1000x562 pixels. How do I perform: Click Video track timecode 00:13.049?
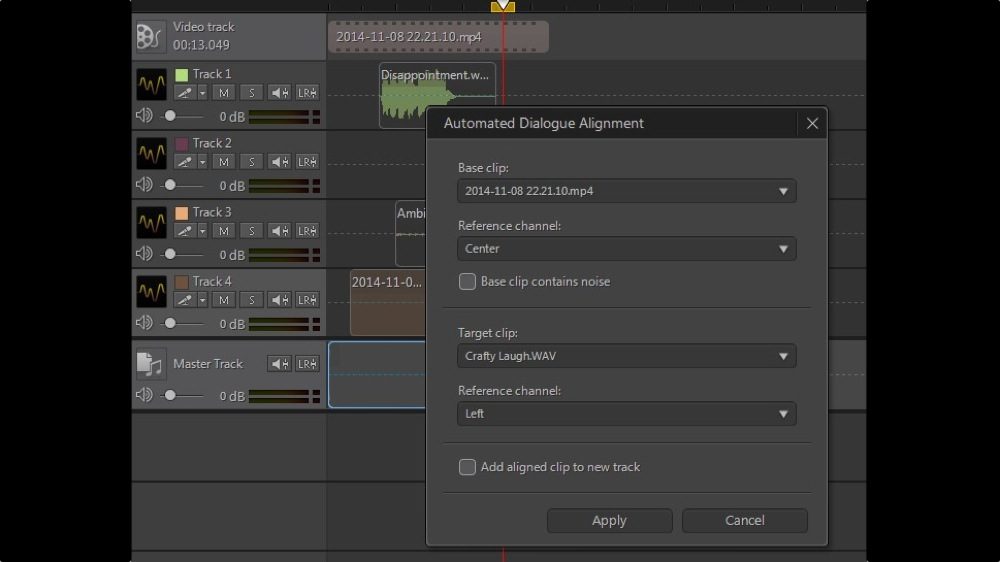[x=201, y=45]
